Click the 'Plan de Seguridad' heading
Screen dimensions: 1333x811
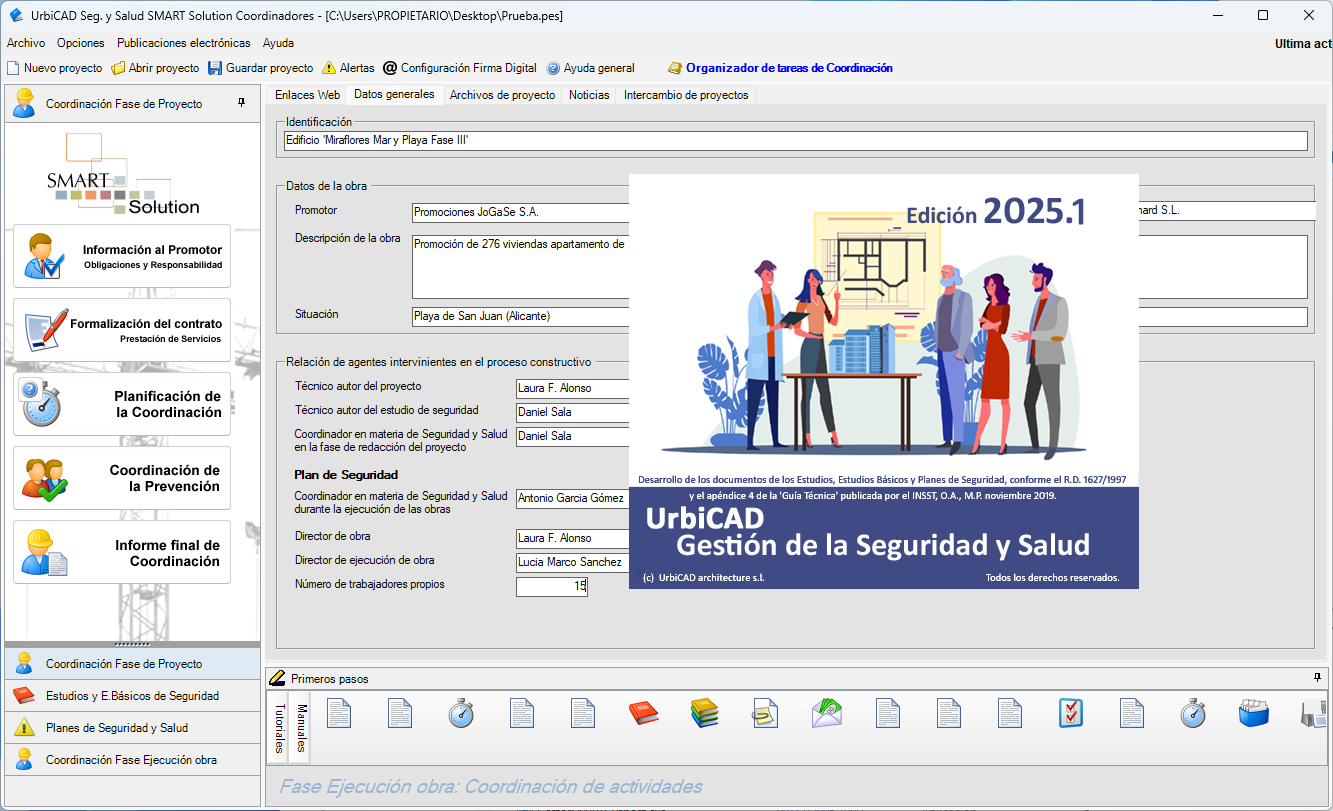(x=346, y=475)
